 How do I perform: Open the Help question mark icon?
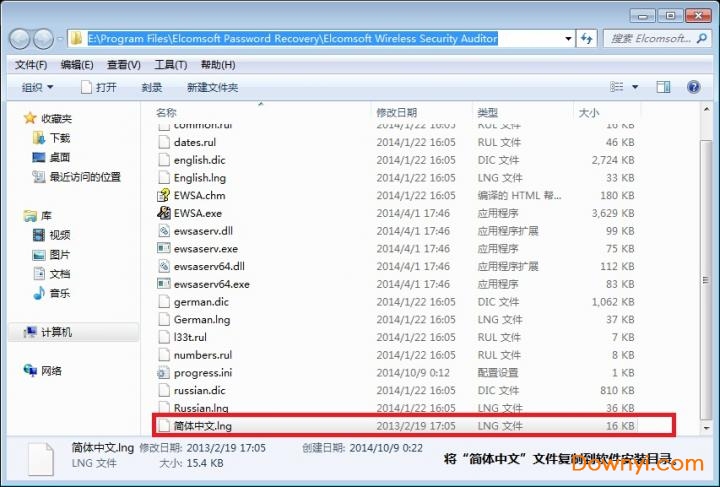(x=693, y=87)
